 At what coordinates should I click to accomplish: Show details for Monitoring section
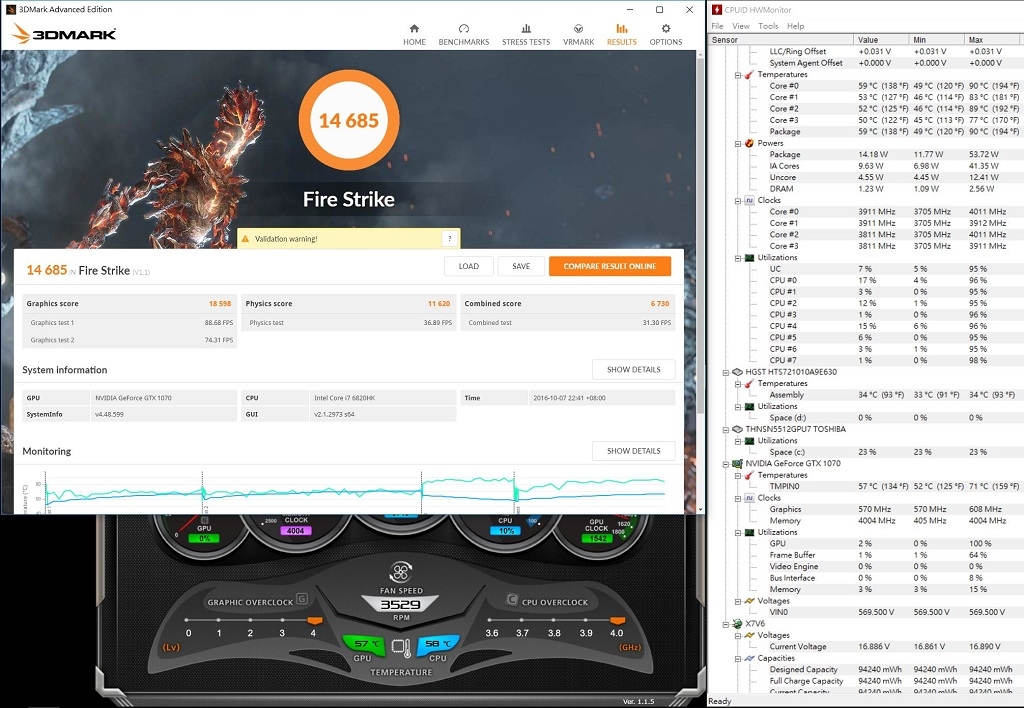coord(633,451)
